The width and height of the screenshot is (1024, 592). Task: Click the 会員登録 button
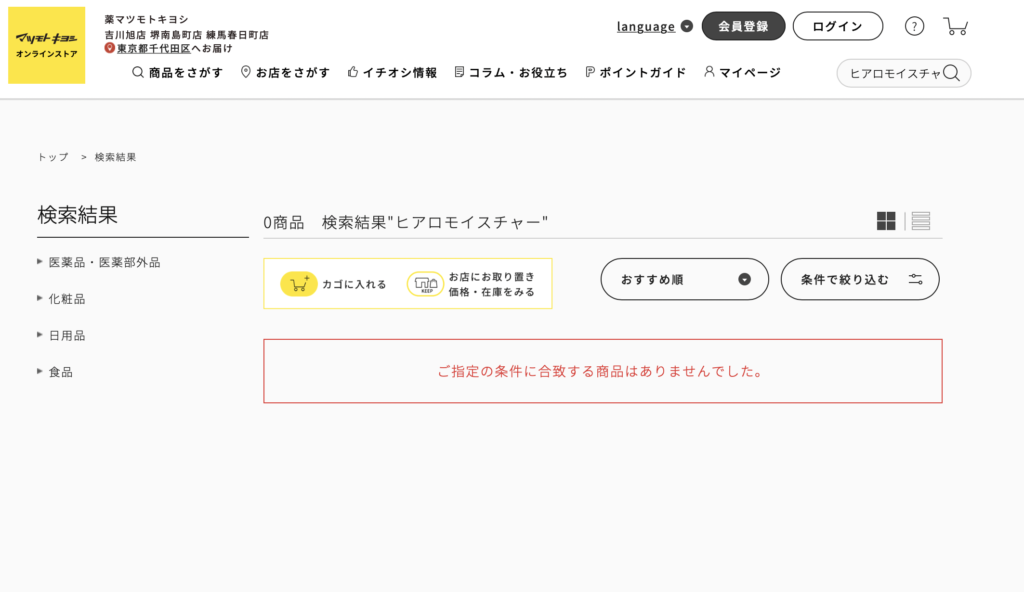pos(743,26)
